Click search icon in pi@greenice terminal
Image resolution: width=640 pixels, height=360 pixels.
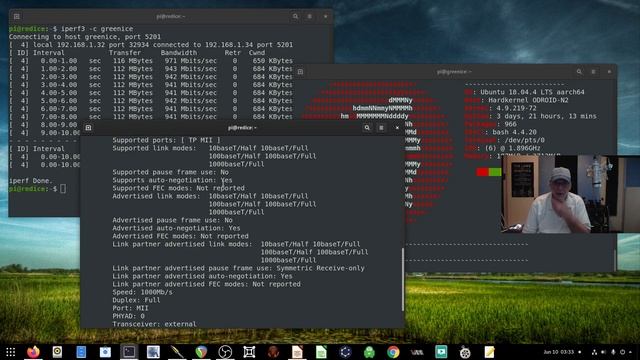click(x=579, y=72)
